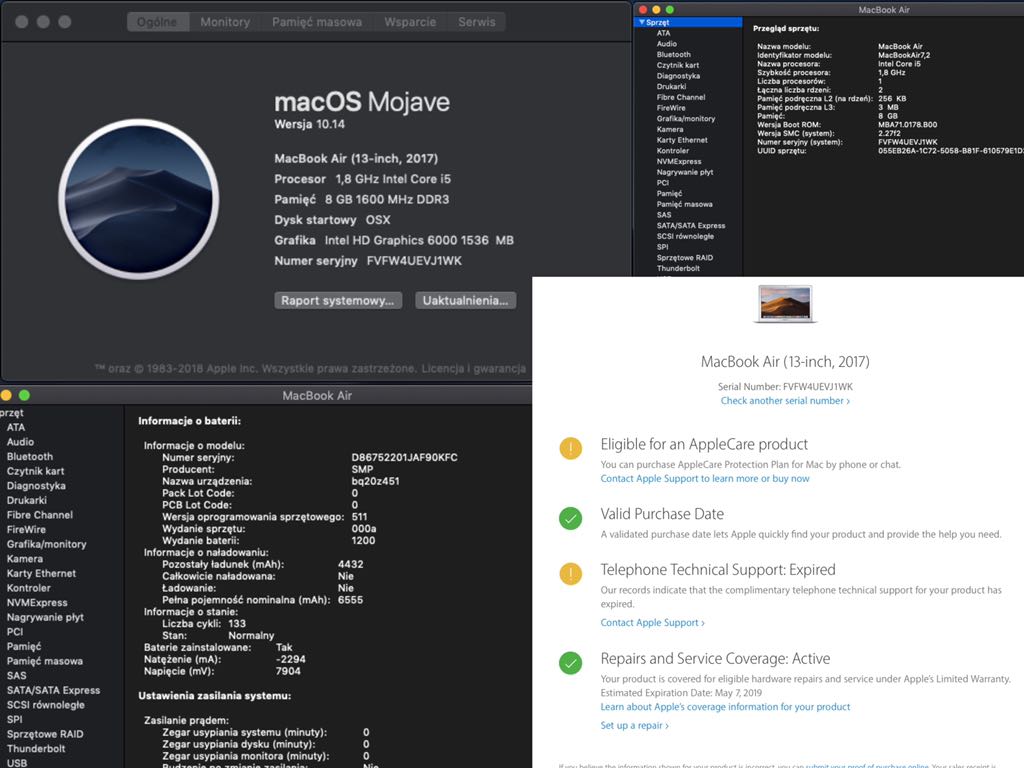
Task: Select Thunderbolt in top-right window sidebar
Action: pos(678,268)
